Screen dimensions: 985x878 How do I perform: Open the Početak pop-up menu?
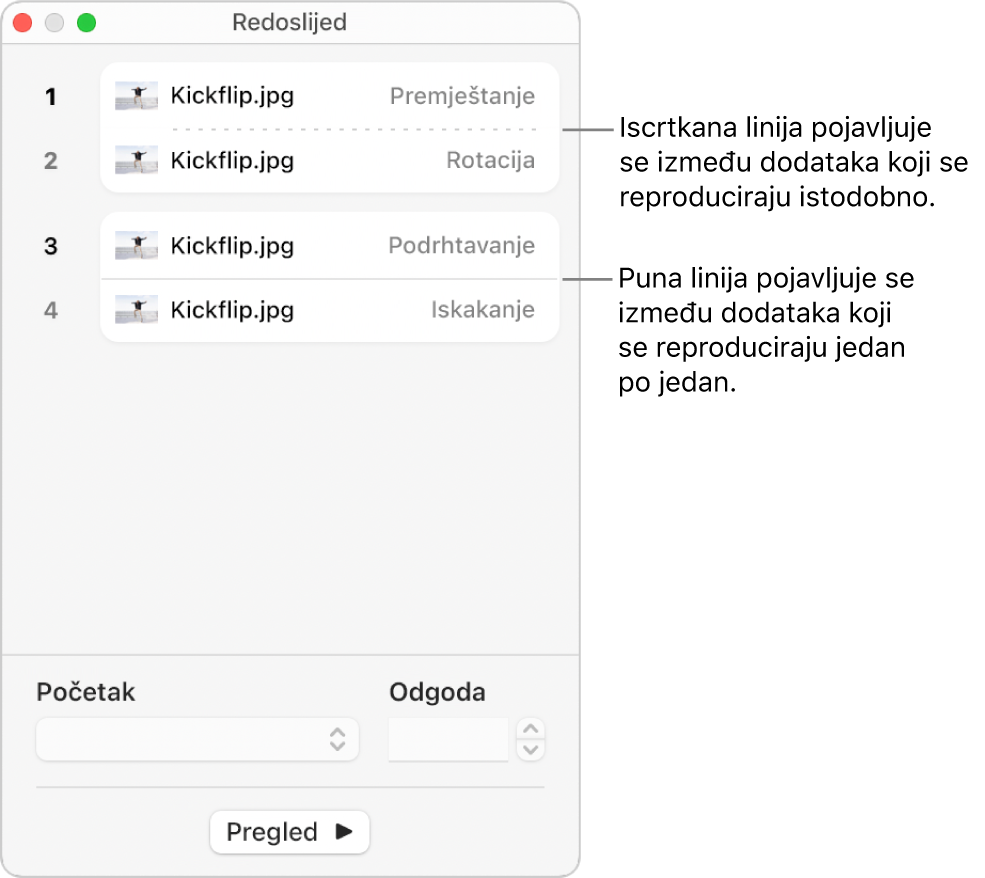197,739
